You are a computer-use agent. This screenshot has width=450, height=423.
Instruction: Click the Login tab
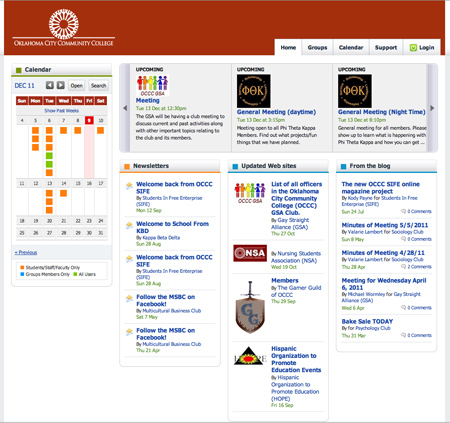422,48
